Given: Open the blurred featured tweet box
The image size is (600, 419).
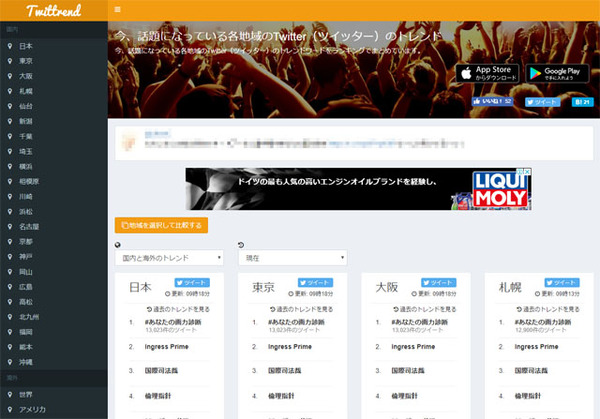Looking at the screenshot, I should (x=354, y=143).
